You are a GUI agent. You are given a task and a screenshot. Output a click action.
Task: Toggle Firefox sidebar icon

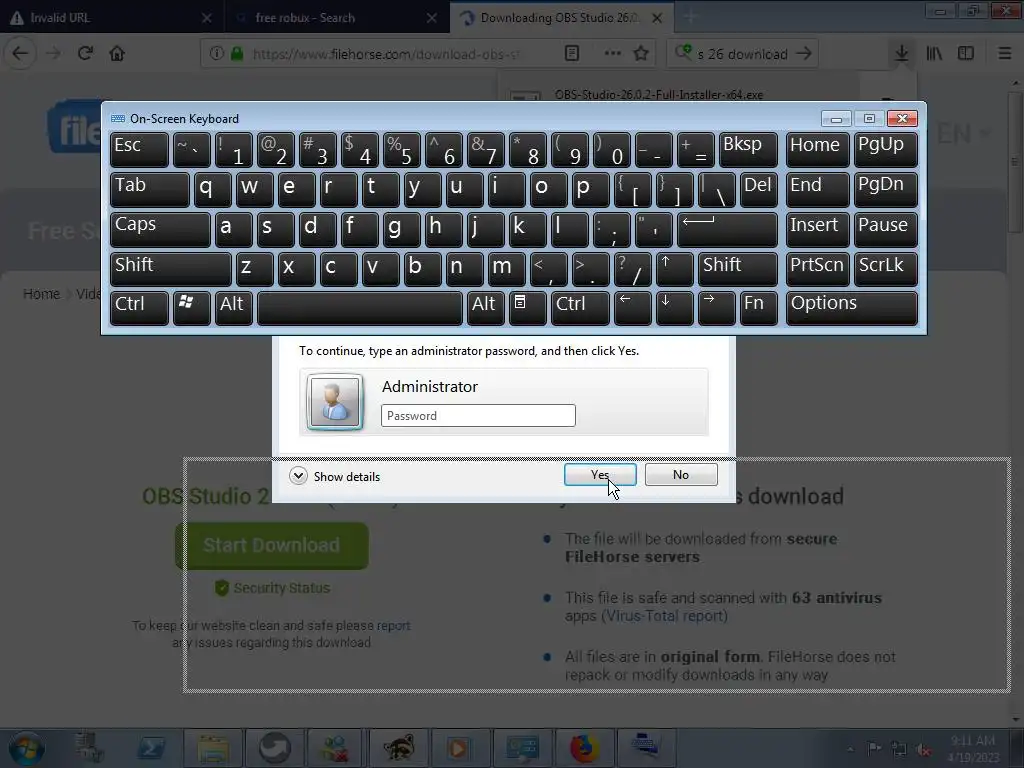coord(966,54)
